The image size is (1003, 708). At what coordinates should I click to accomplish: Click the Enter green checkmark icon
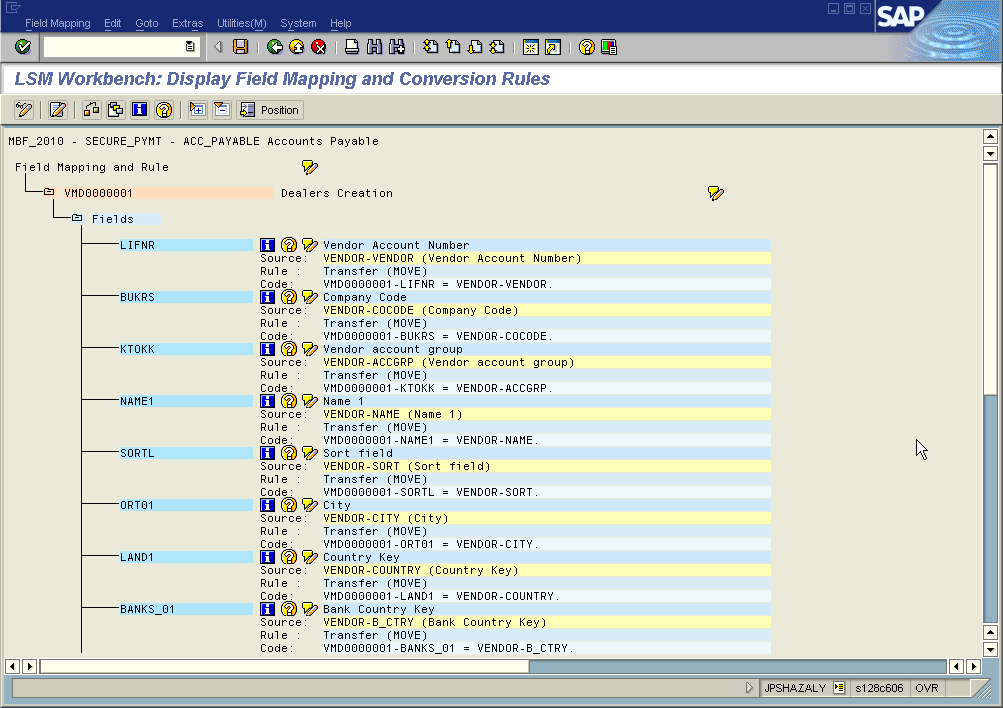coord(20,46)
